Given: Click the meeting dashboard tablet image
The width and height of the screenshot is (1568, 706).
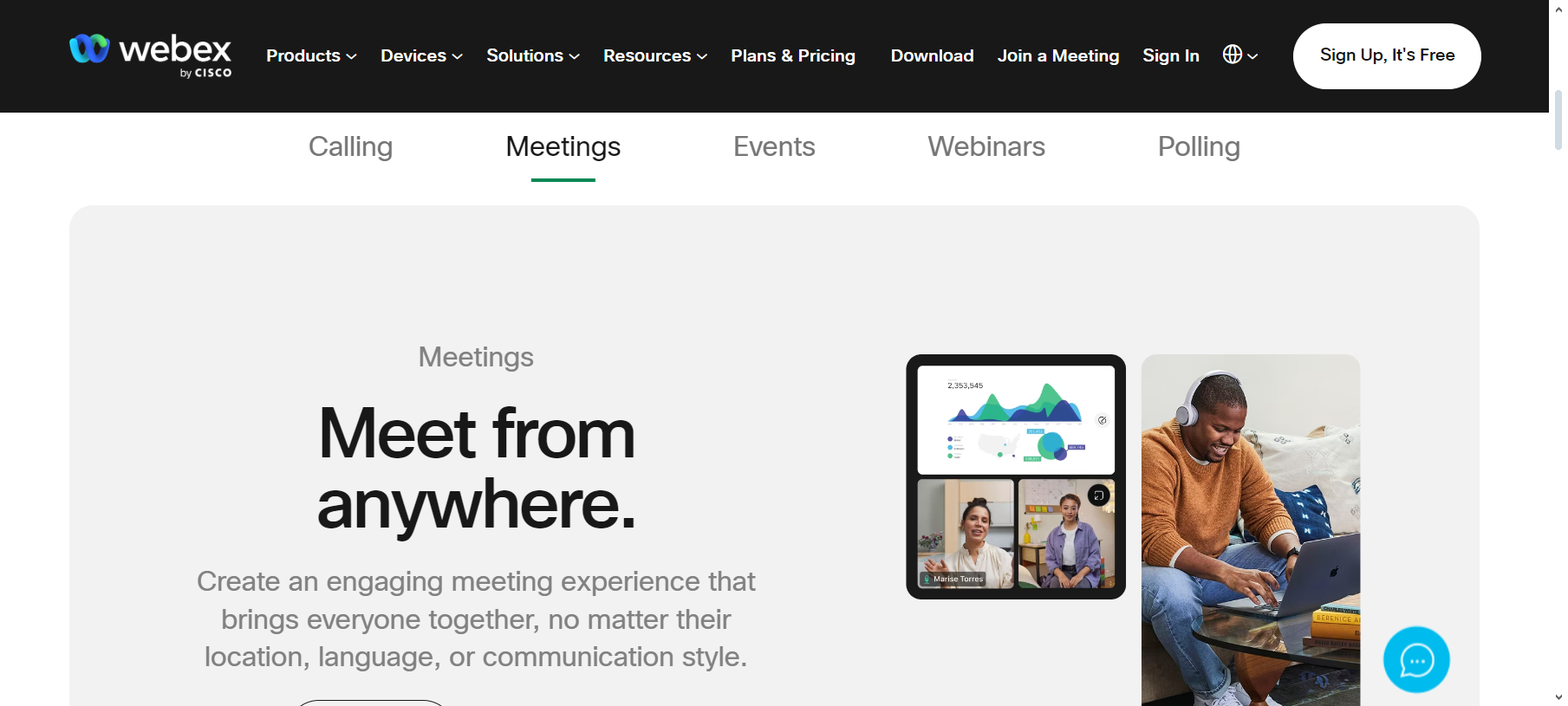Looking at the screenshot, I should point(1016,476).
